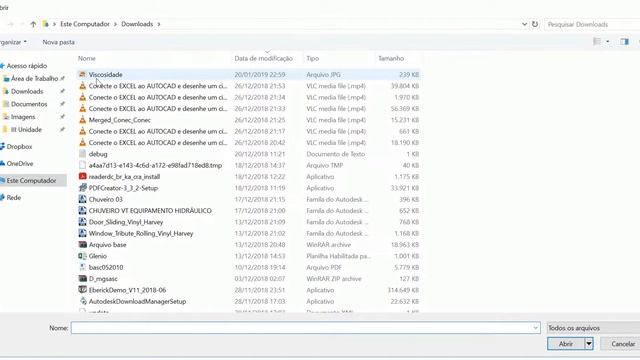Select VLC file sized 39.804 KB
Image resolution: width=640 pixels, height=360 pixels.
(x=248, y=86)
